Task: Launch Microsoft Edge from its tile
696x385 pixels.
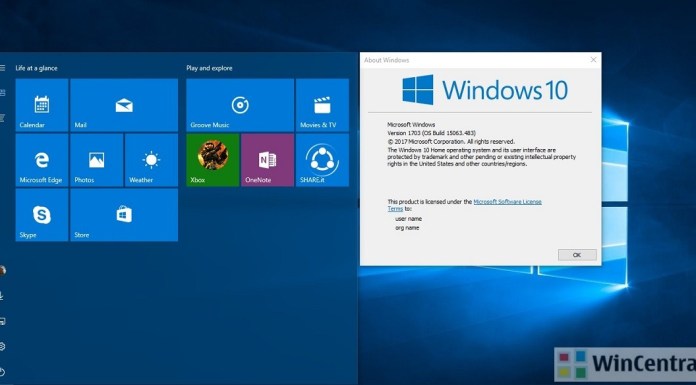Action: (x=42, y=160)
